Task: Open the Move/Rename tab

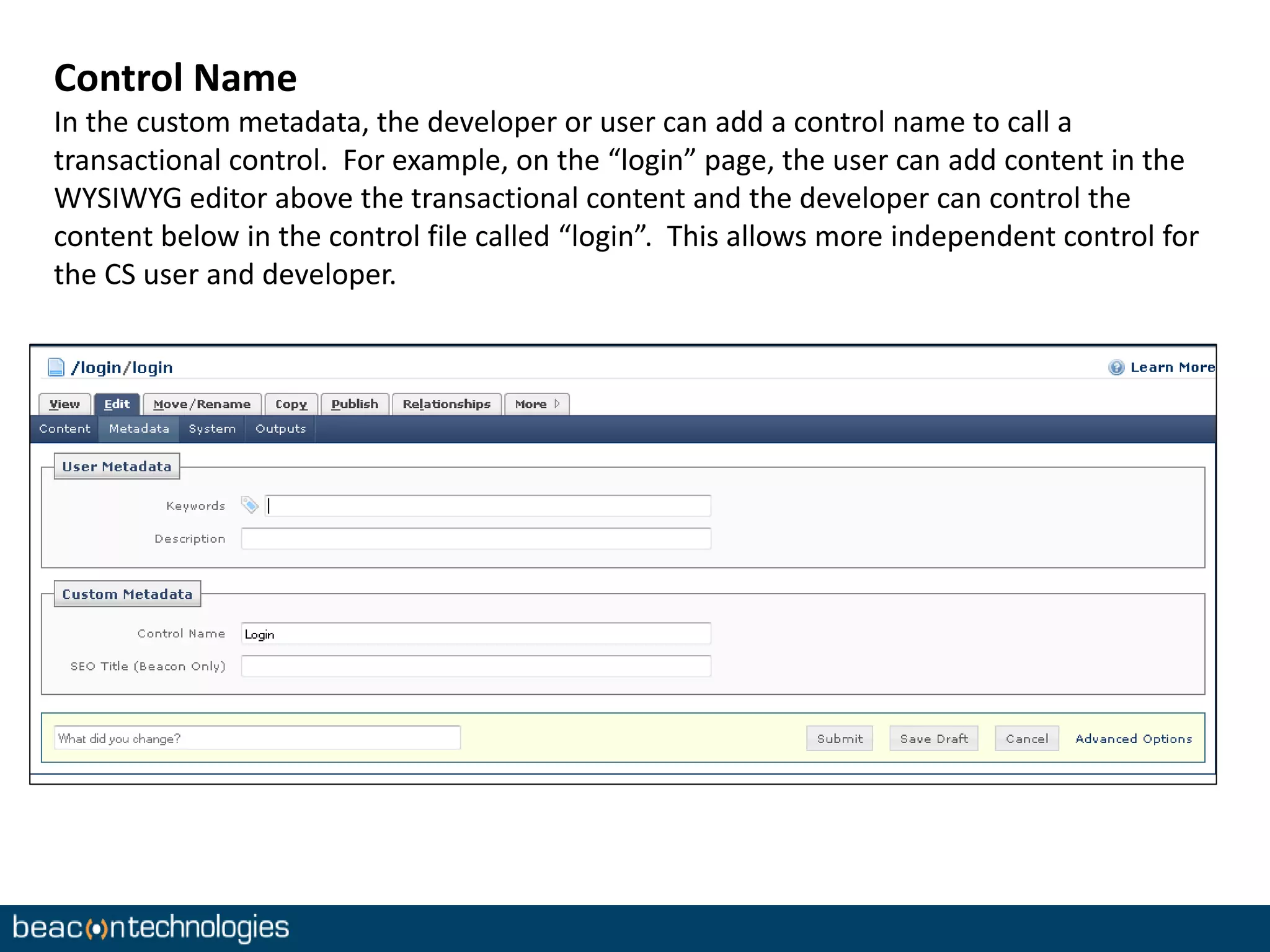Action: coord(202,404)
